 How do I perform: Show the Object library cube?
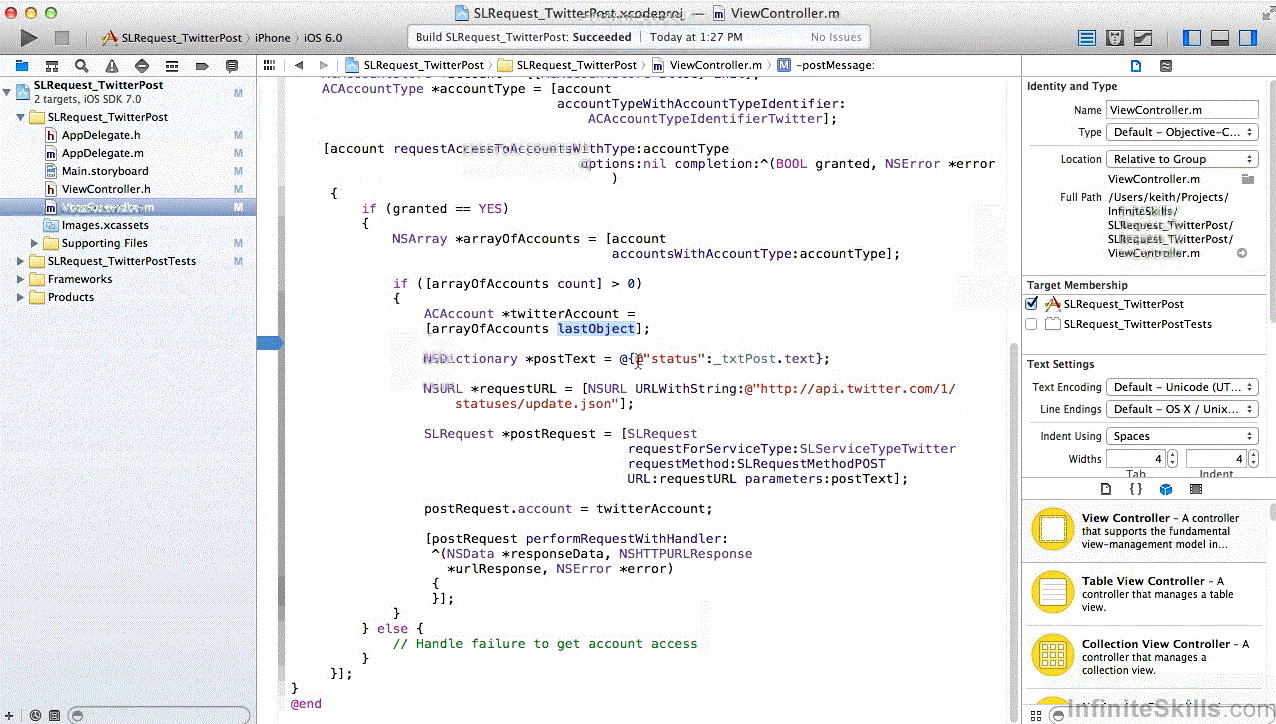pos(1166,489)
